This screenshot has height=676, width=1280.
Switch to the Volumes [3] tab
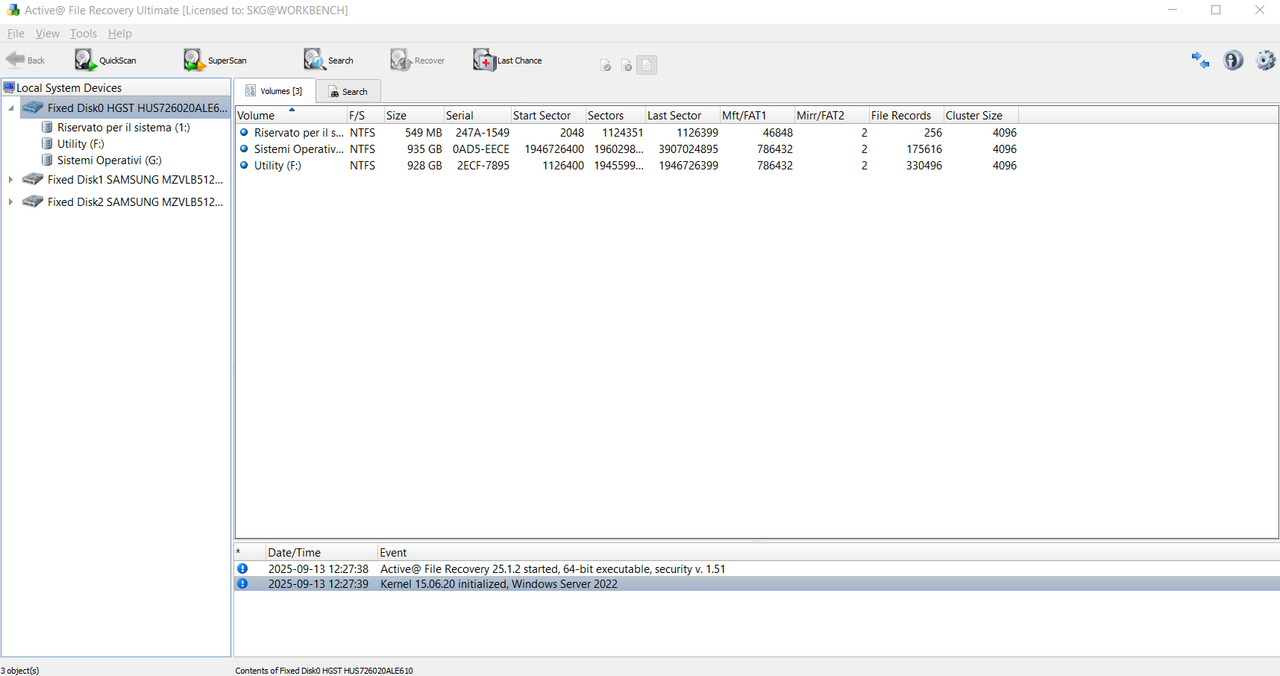(x=274, y=91)
